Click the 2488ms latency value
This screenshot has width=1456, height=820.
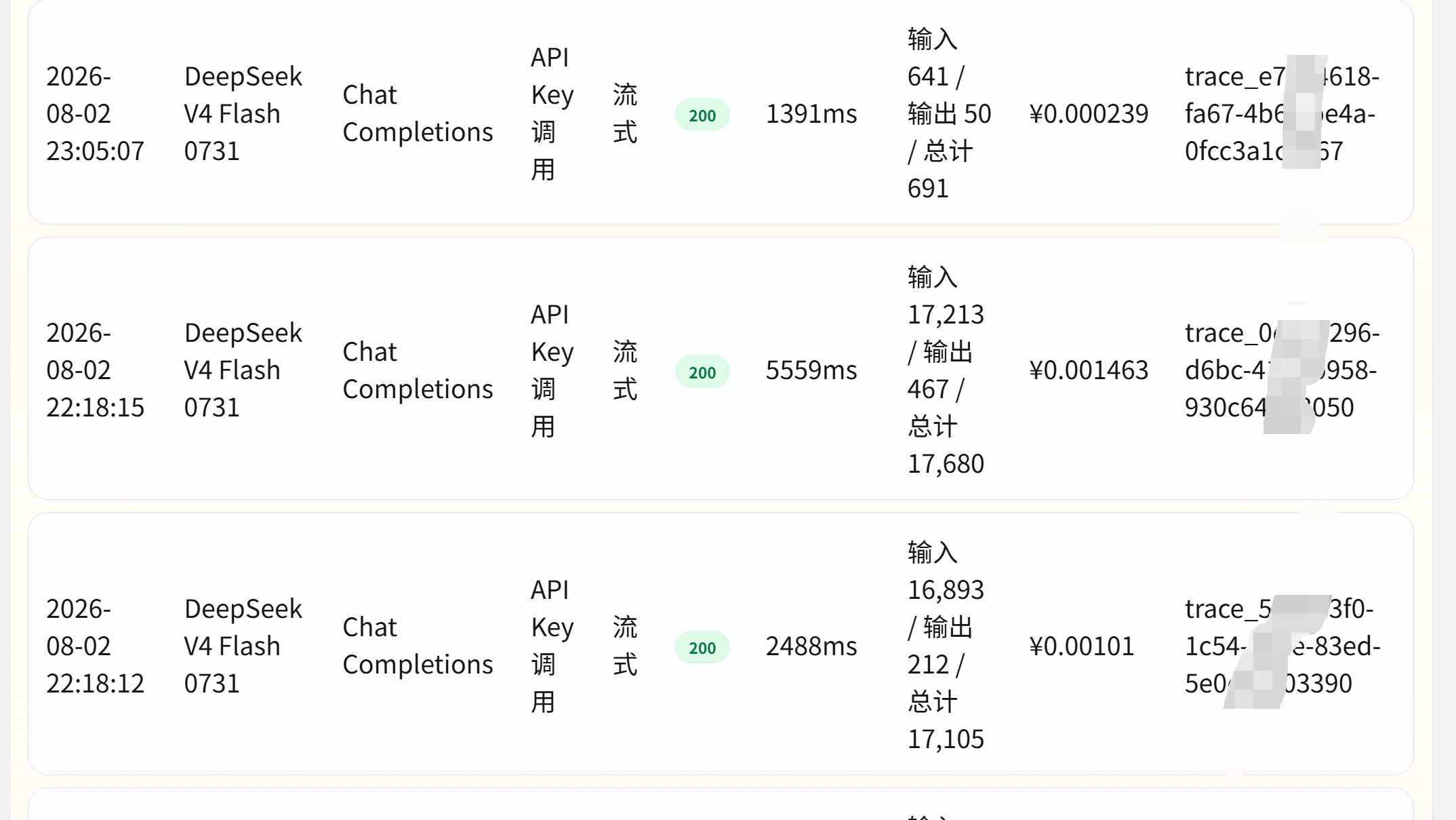click(x=811, y=646)
